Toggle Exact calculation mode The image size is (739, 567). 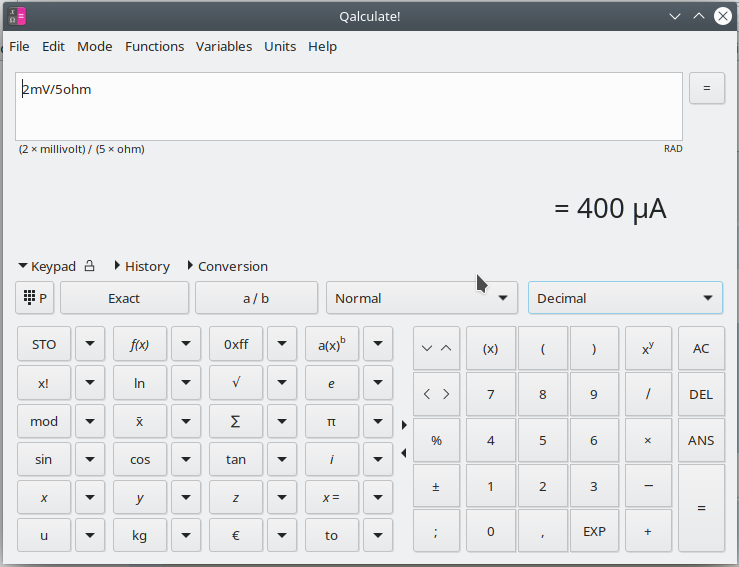click(124, 298)
